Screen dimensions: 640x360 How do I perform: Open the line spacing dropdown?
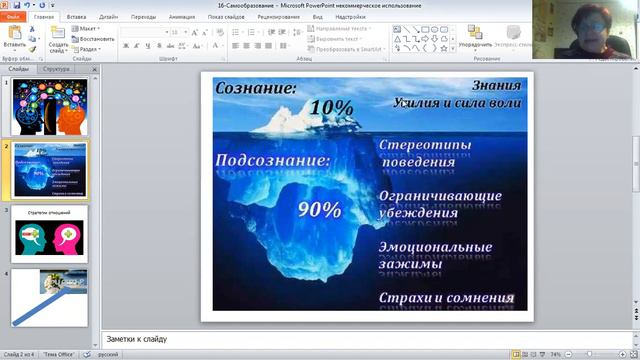pos(298,32)
